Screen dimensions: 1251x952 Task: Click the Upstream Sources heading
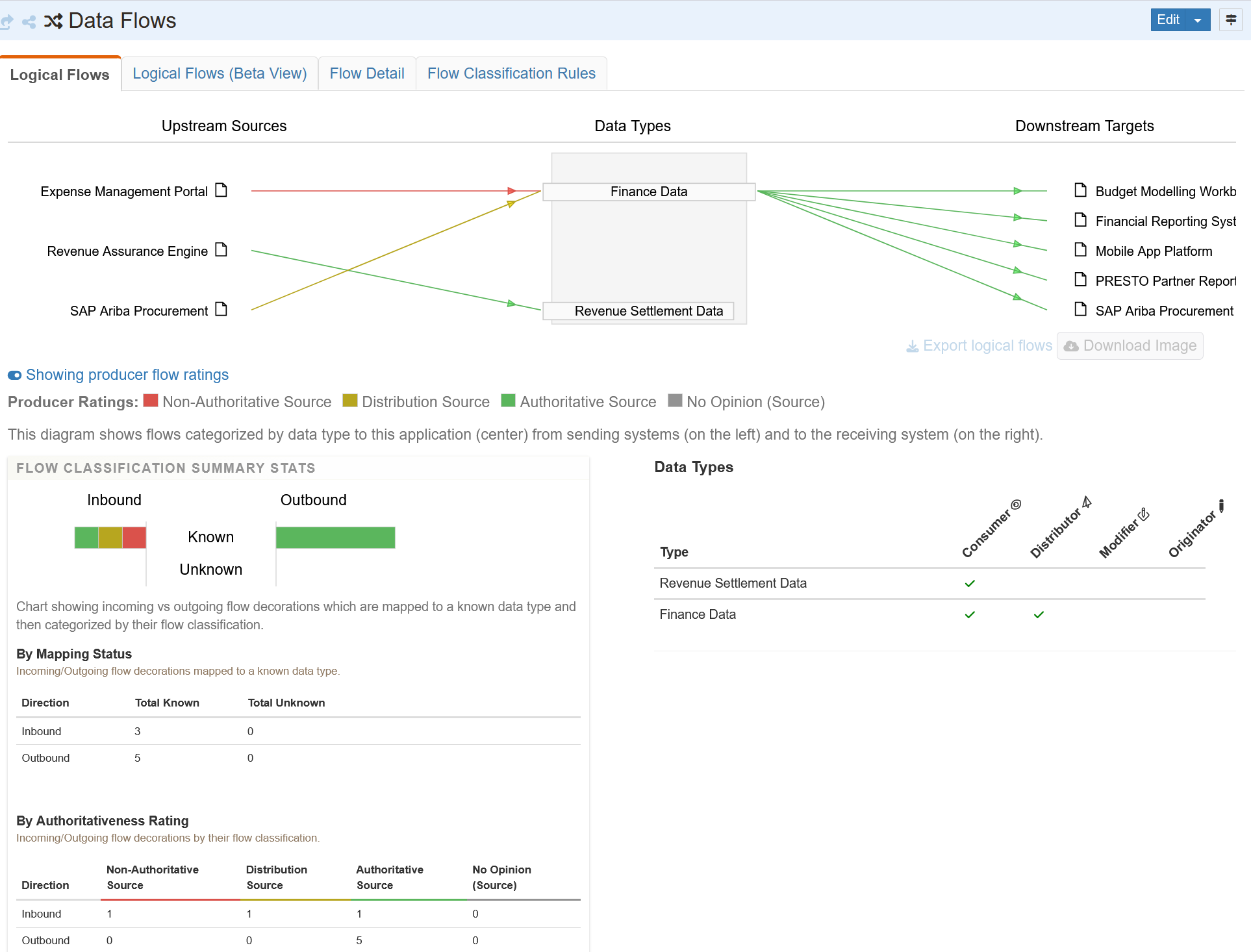[224, 126]
